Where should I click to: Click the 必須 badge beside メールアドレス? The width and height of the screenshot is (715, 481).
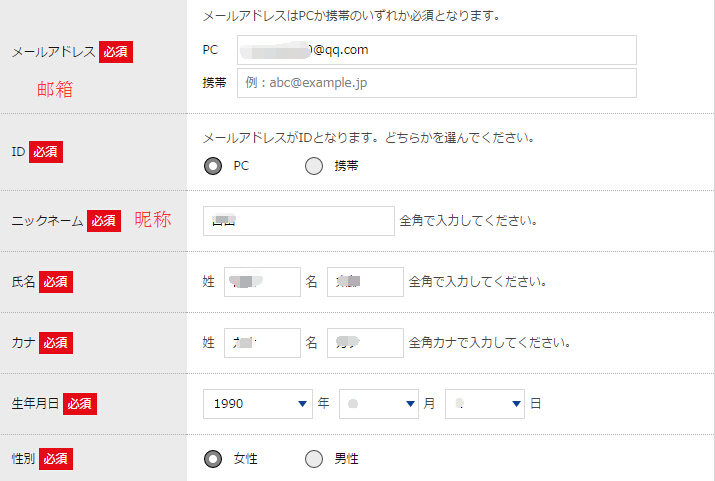click(x=116, y=52)
